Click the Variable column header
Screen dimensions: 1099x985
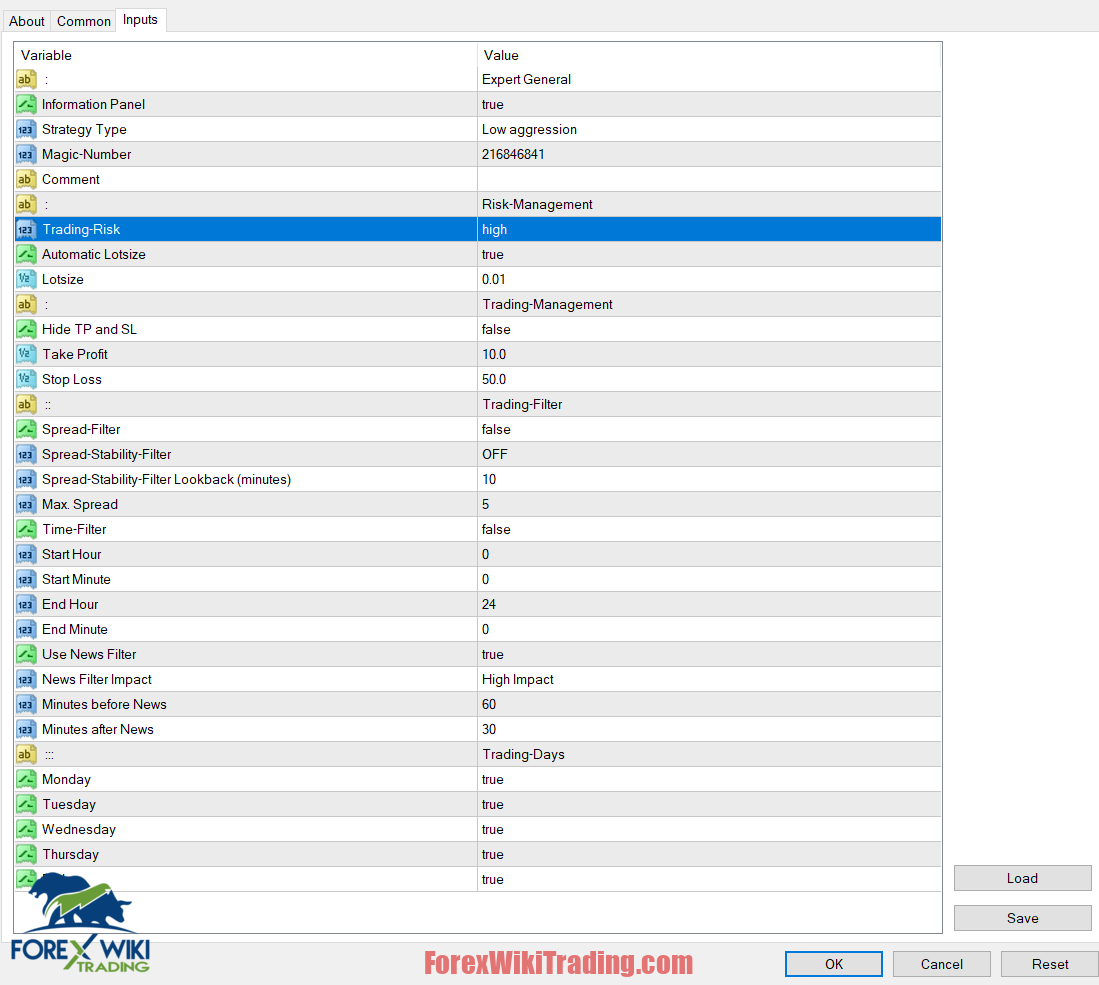click(x=46, y=55)
